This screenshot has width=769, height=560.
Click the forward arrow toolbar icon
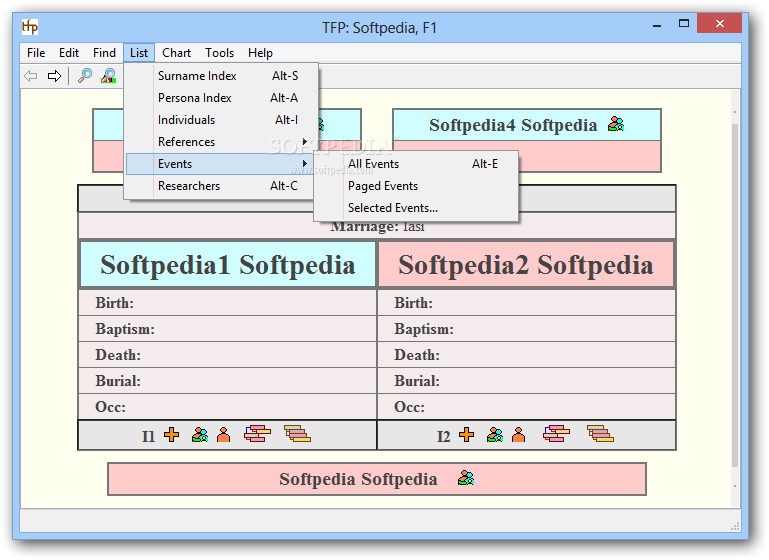54,76
